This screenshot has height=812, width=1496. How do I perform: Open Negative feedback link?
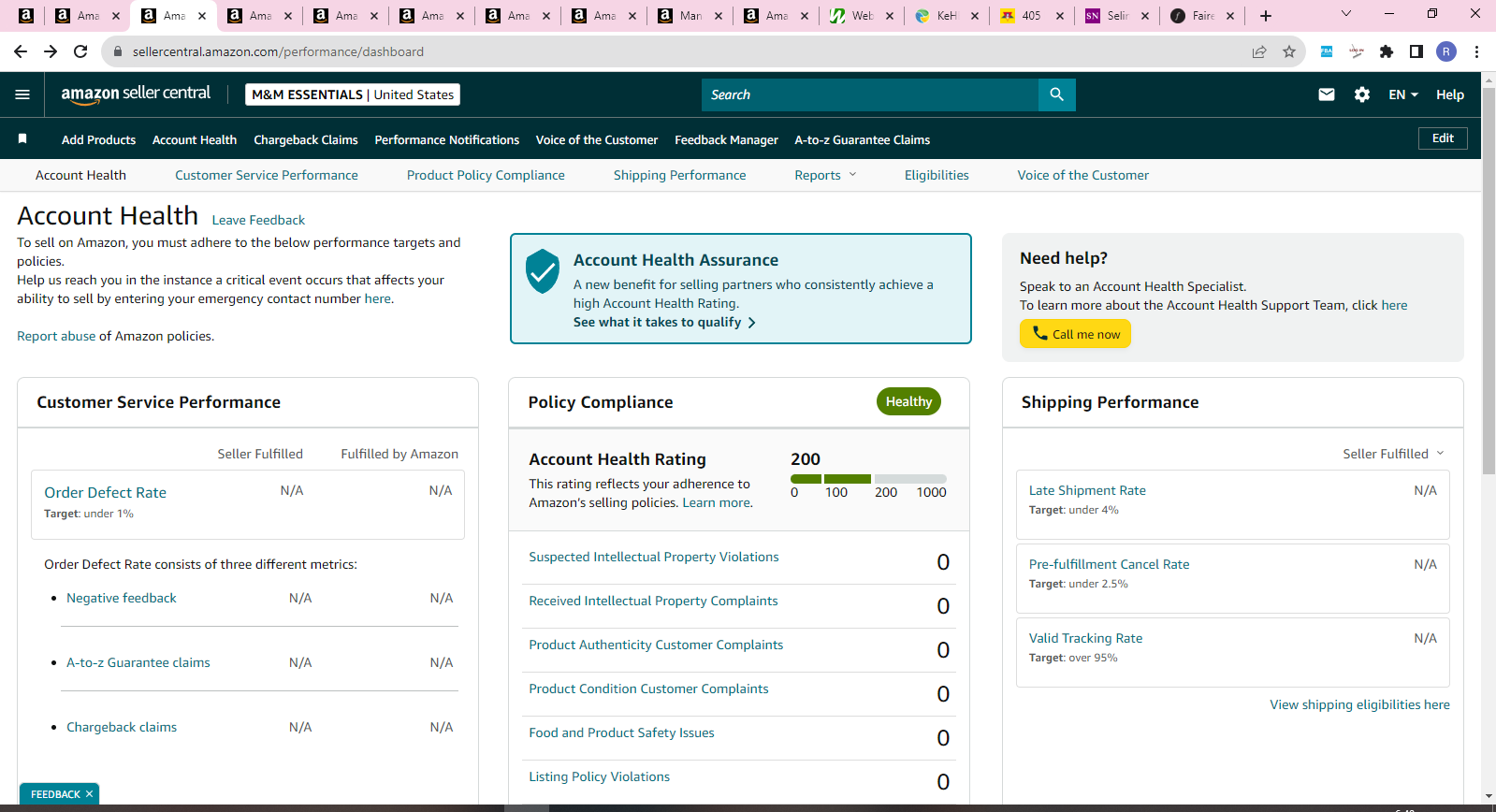click(122, 598)
